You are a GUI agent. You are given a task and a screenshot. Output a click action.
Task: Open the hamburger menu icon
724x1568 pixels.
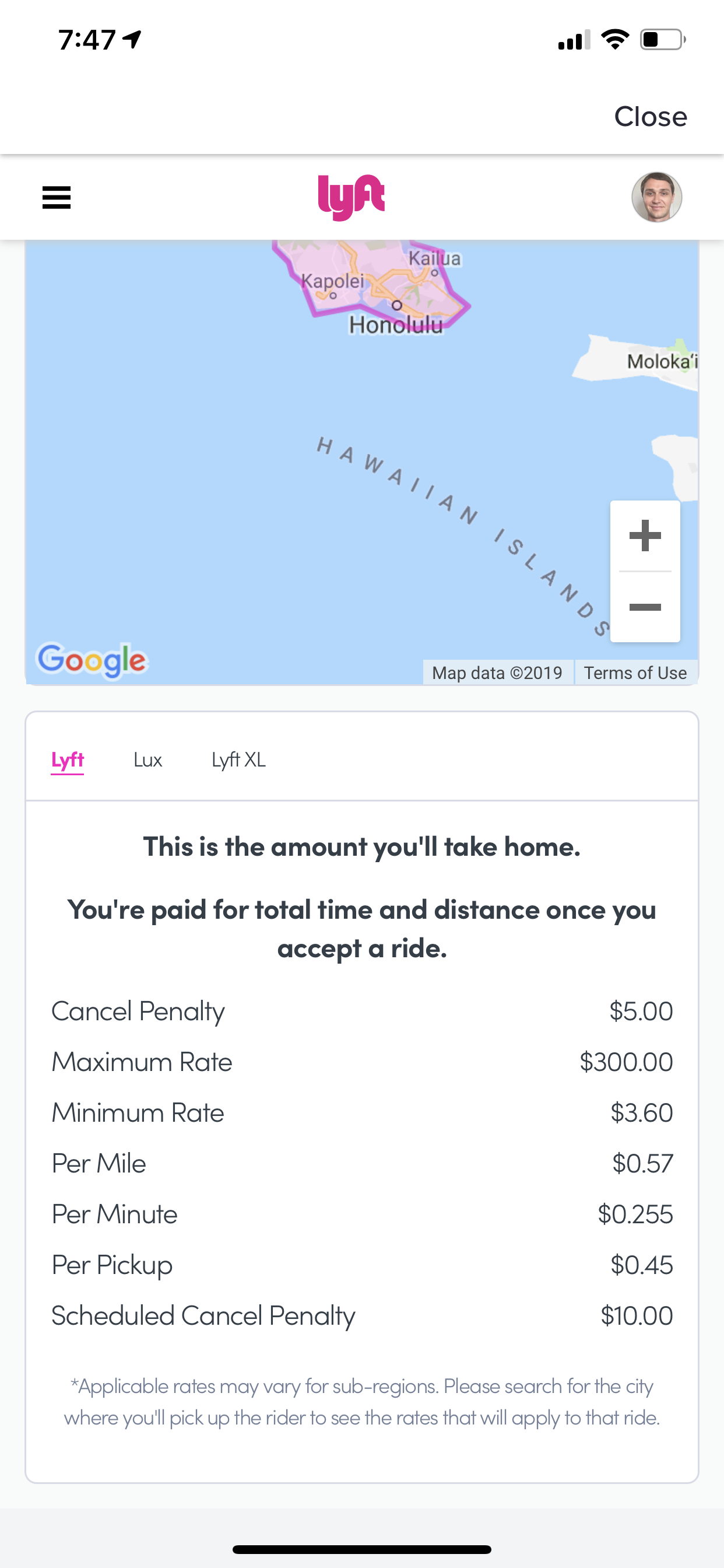point(57,198)
